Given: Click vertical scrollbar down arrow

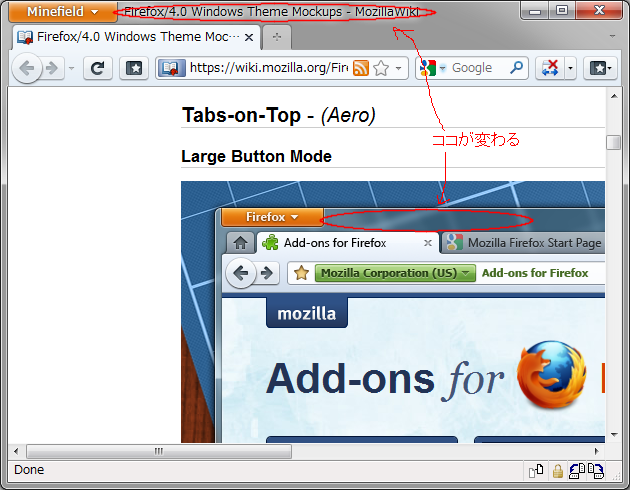Looking at the screenshot, I should pos(614,435).
